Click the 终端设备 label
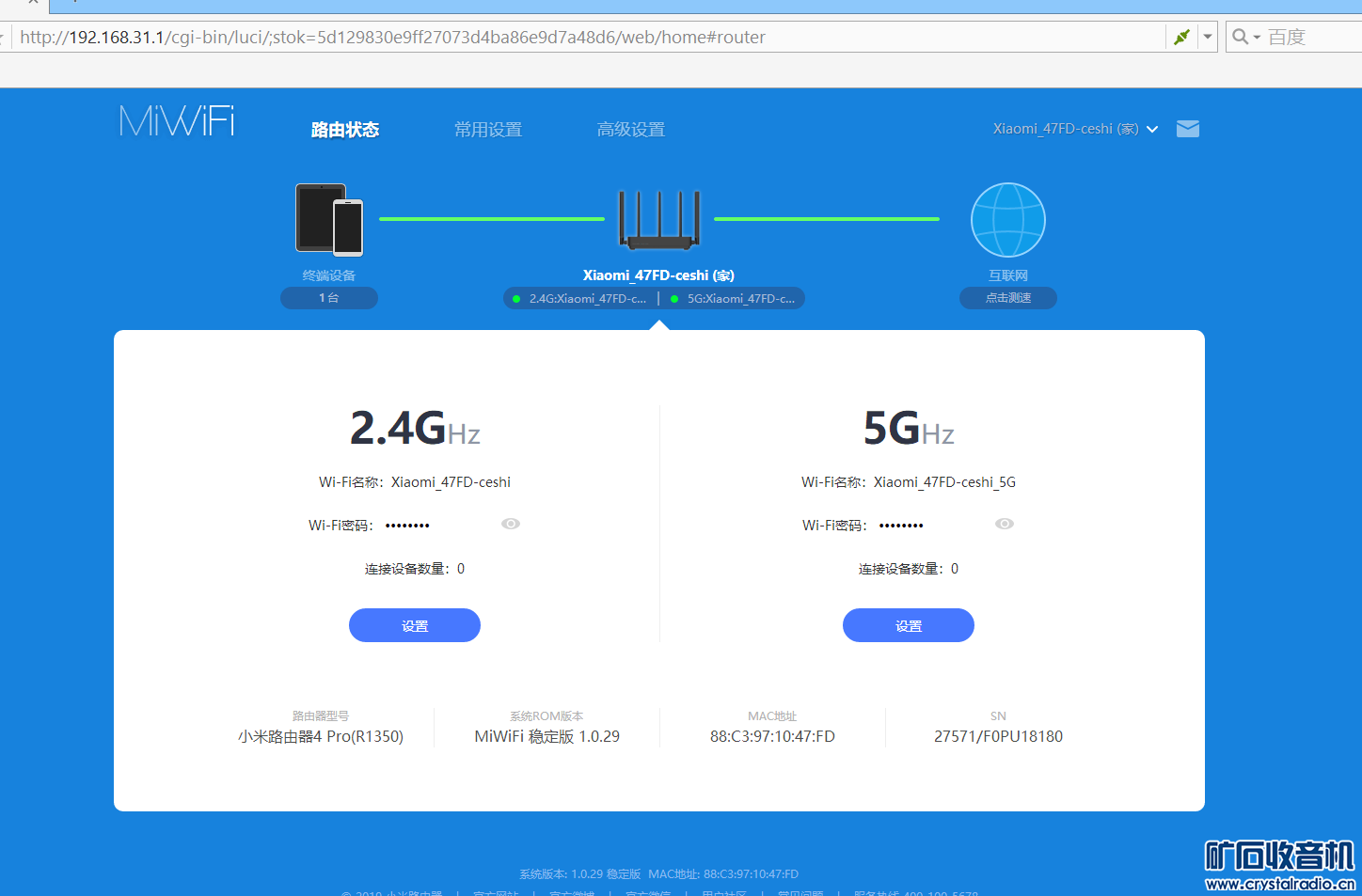 329,275
